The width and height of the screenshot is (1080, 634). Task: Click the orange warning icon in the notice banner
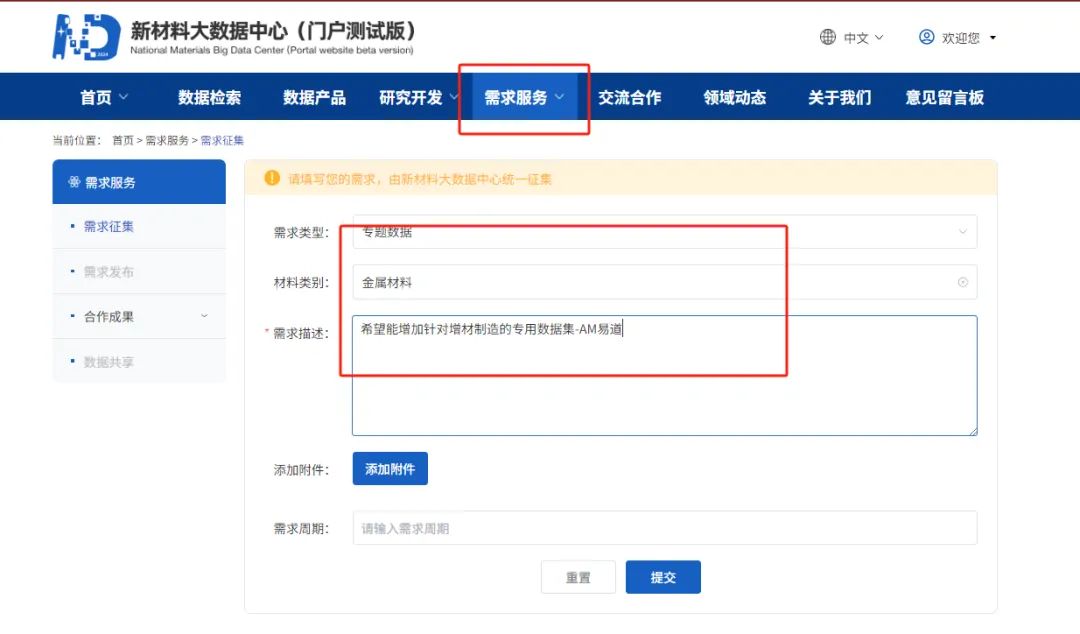point(272,178)
